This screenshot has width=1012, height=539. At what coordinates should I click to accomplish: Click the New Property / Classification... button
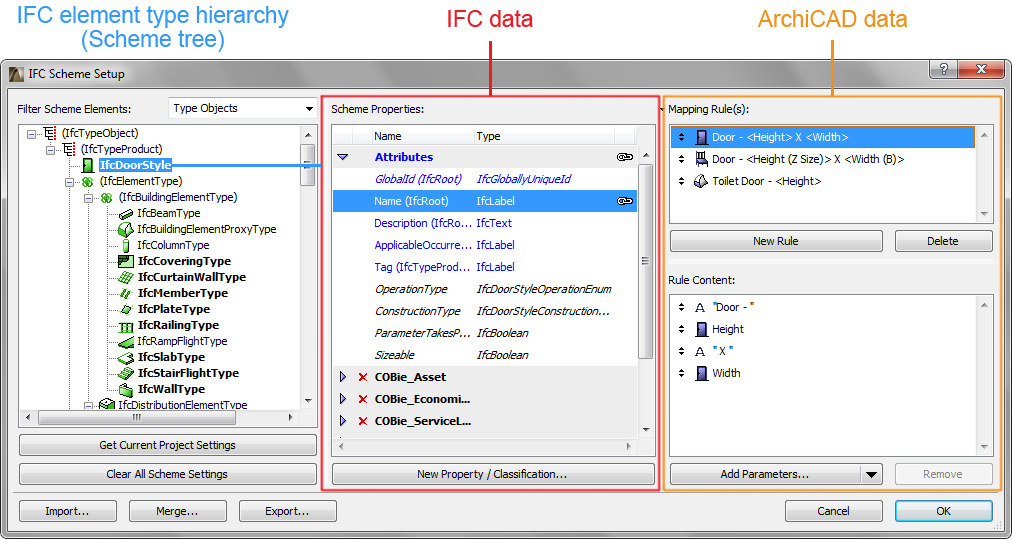coord(493,474)
